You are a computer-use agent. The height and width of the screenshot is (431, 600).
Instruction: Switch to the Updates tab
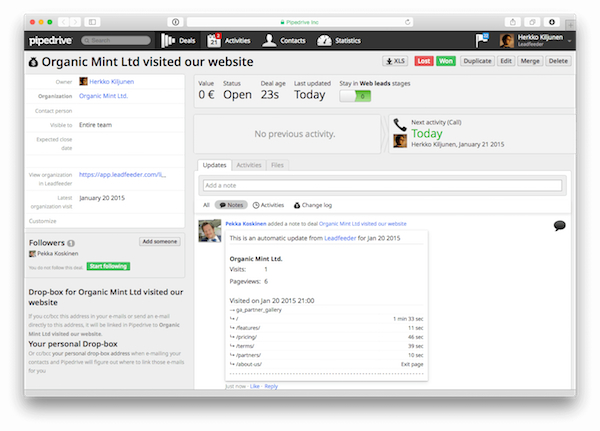point(214,165)
